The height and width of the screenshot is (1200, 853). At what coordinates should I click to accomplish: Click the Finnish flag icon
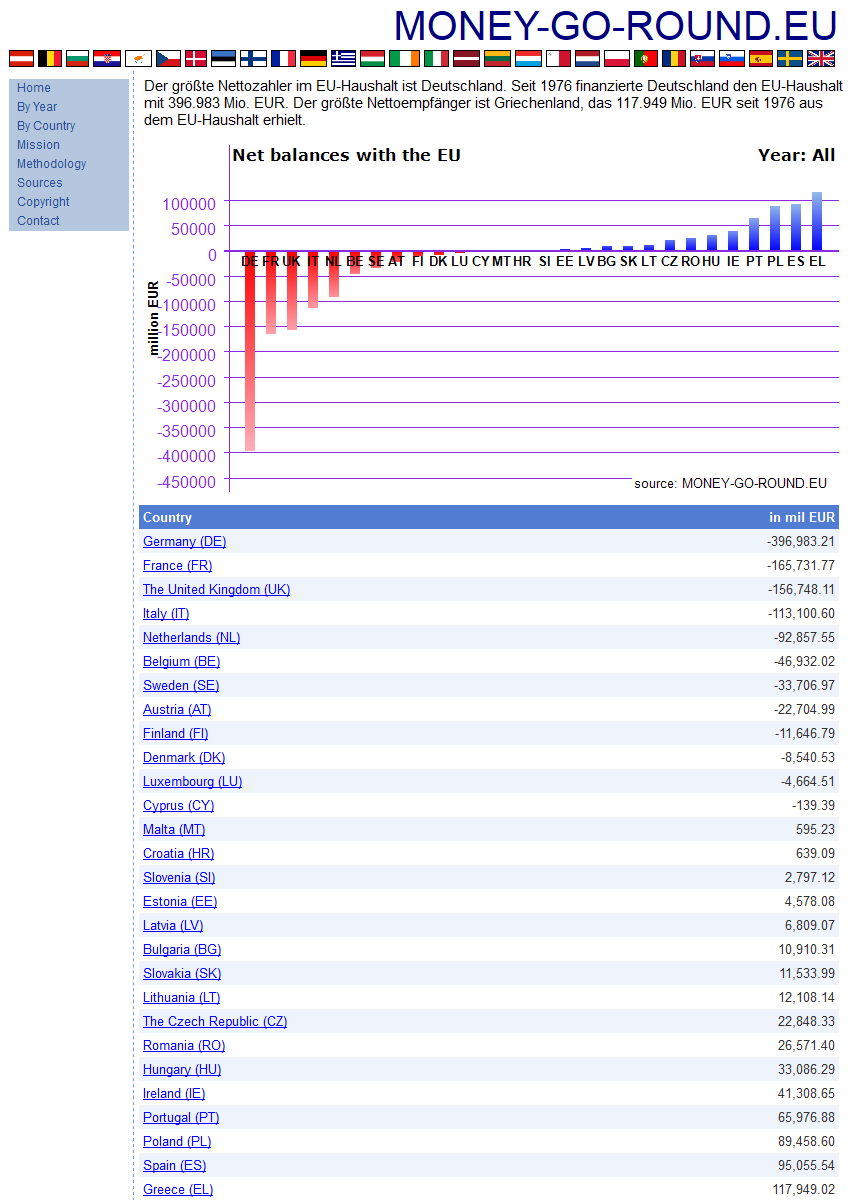point(254,59)
